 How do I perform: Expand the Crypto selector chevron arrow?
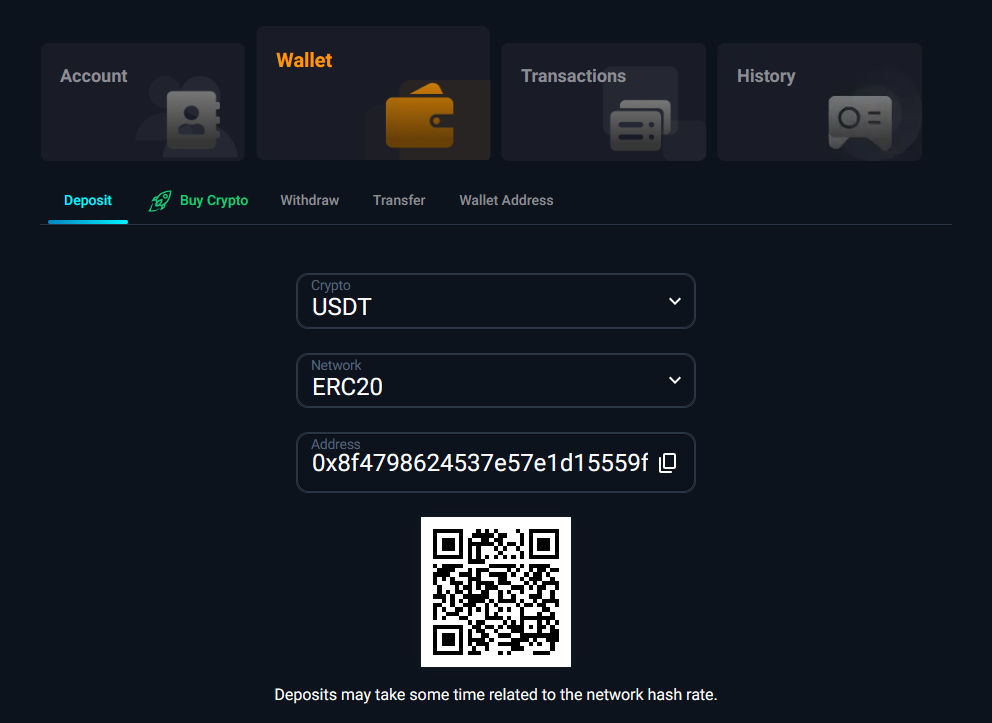click(x=675, y=301)
